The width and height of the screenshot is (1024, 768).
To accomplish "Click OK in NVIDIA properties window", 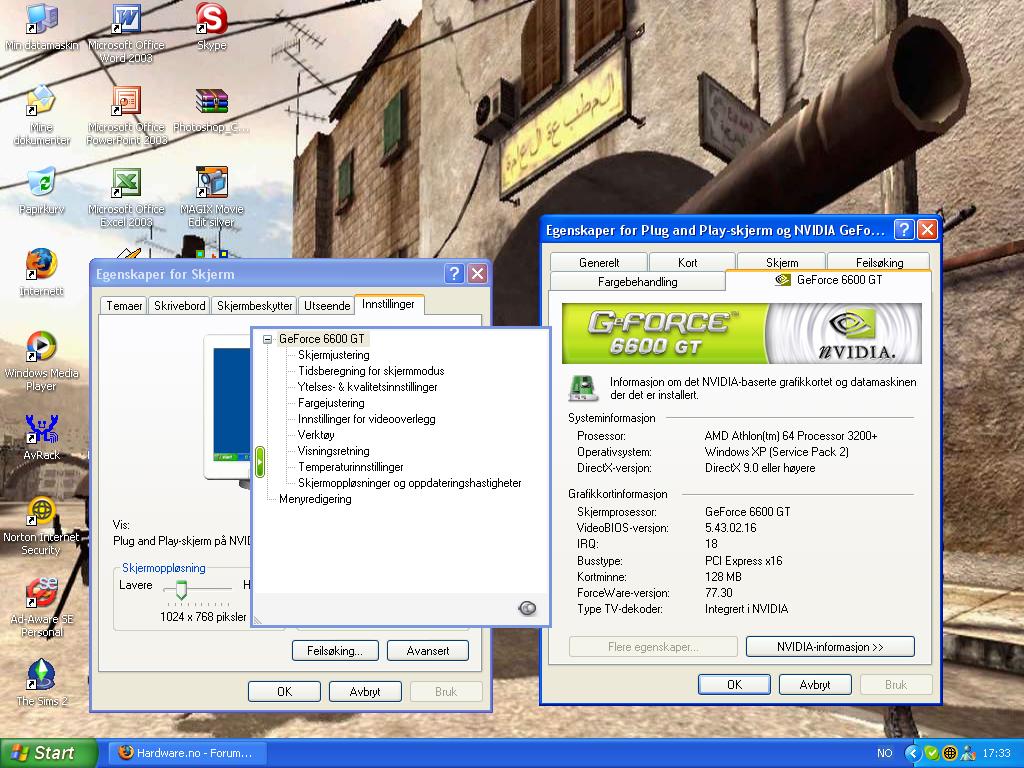I will pyautogui.click(x=734, y=684).
